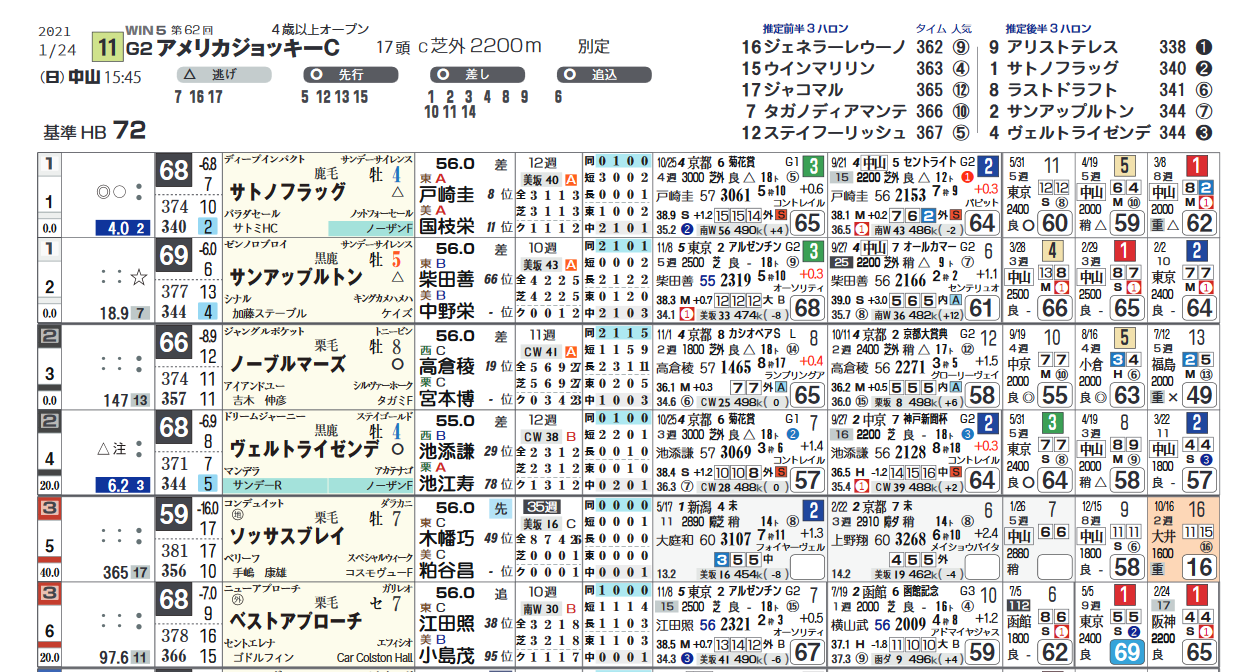Select horse name ノーブルマーズ
Image resolution: width=1260 pixels, height=672 pixels.
tap(288, 363)
